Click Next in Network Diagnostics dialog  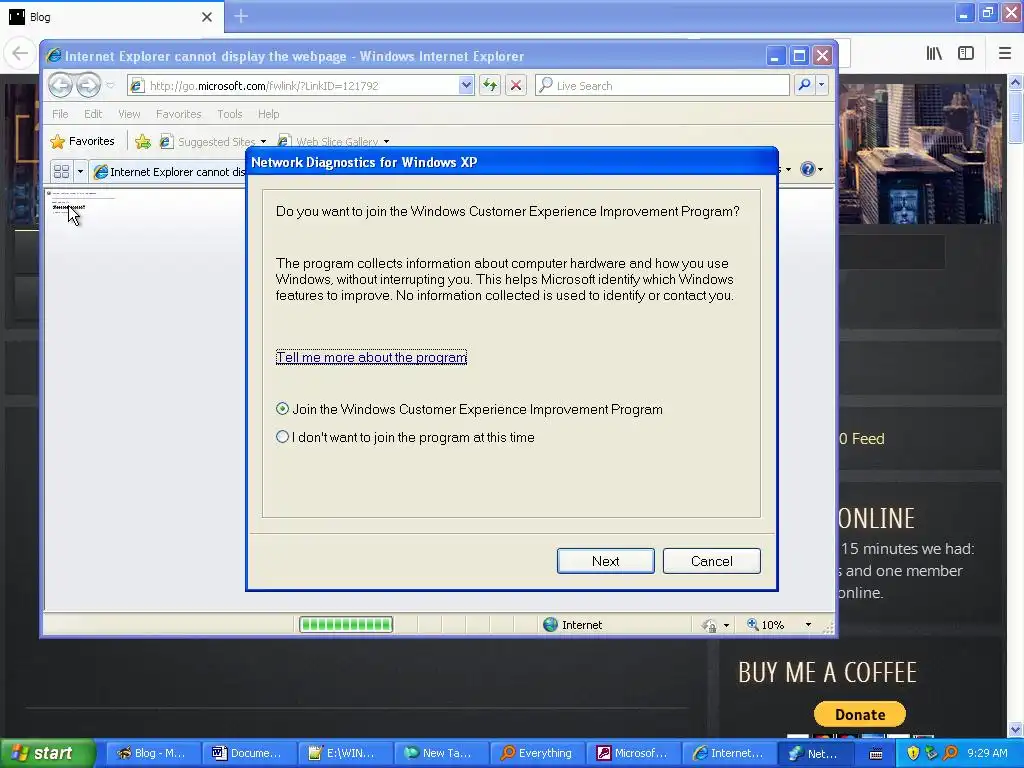[x=605, y=561]
